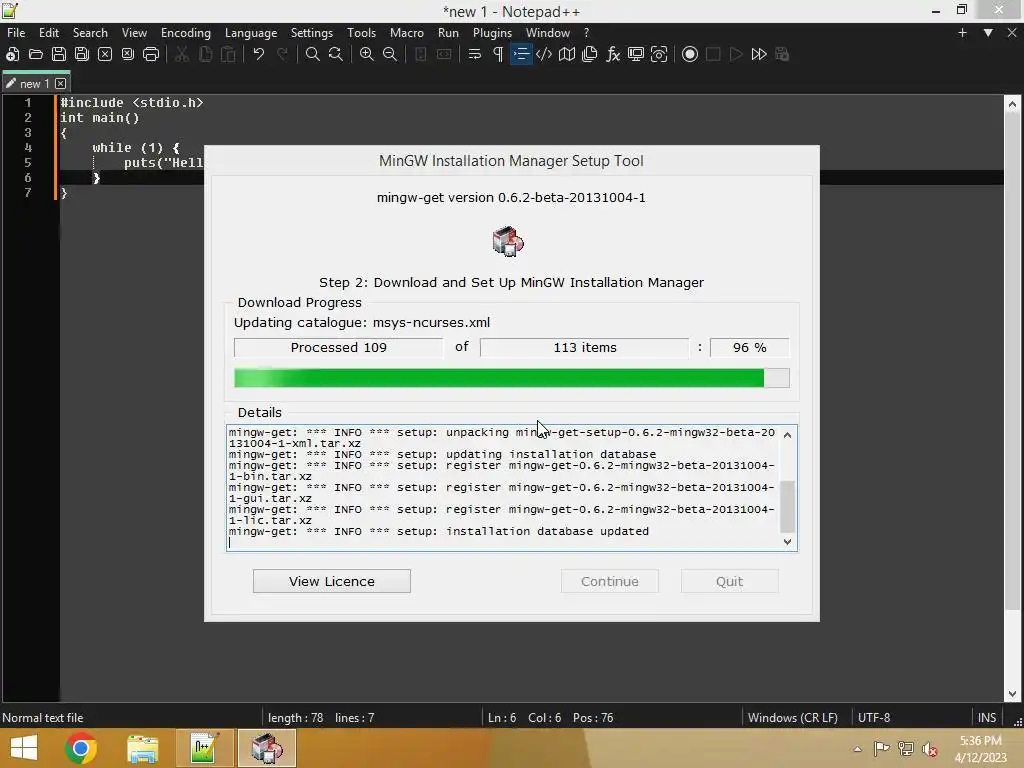Click '96 %' percentage field
Image resolution: width=1024 pixels, height=768 pixels.
[750, 347]
